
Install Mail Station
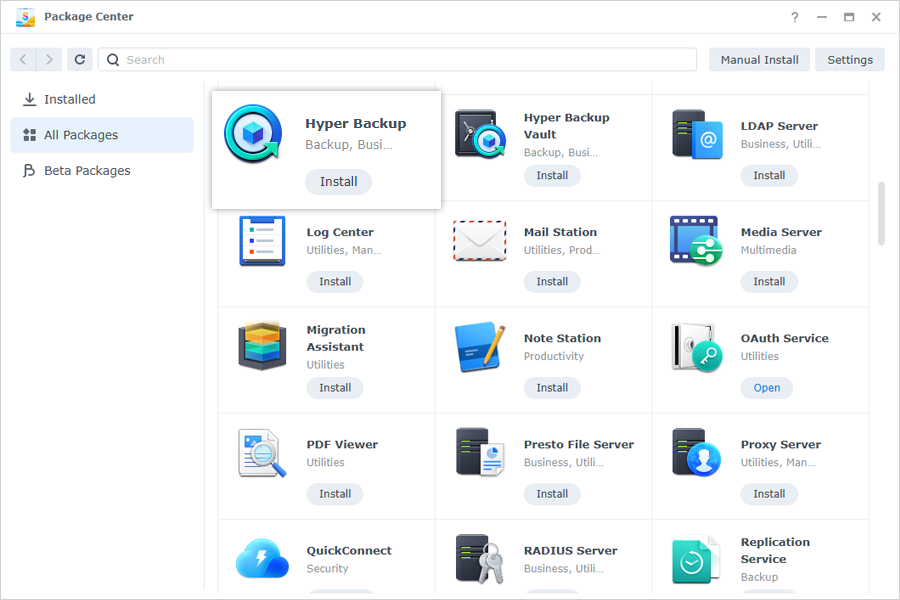click(x=552, y=282)
